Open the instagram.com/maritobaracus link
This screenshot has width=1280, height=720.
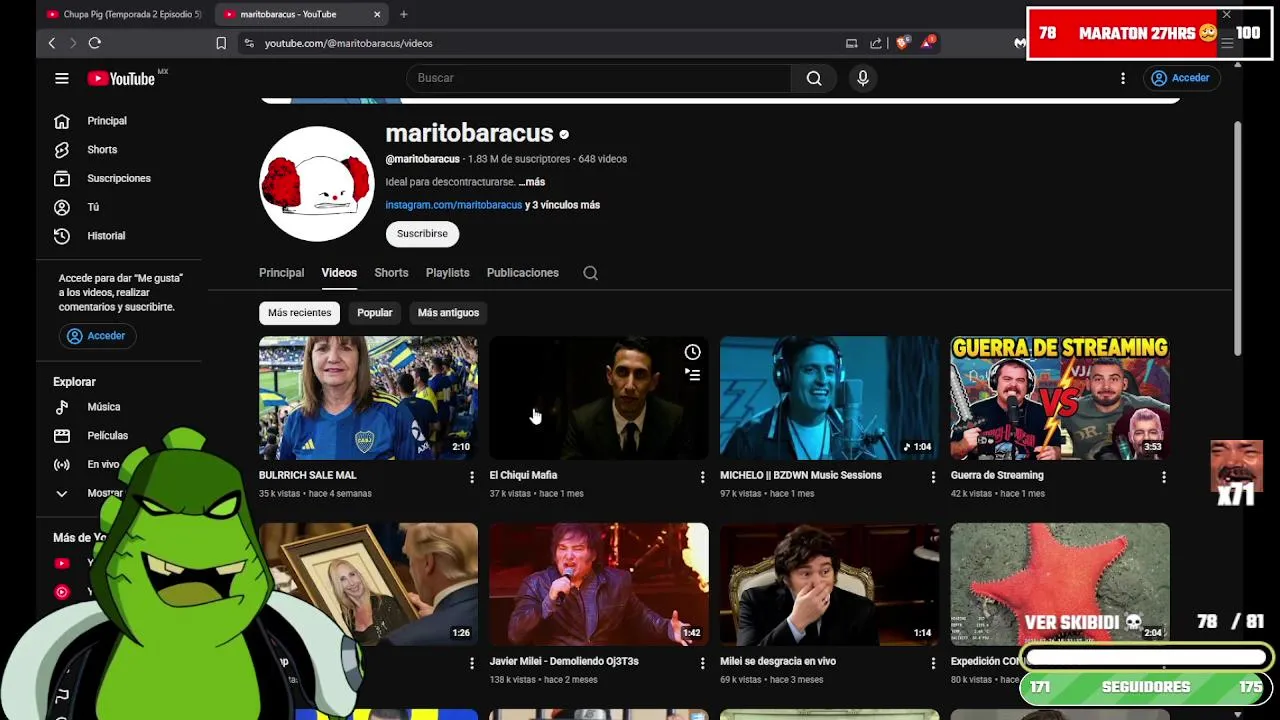(x=454, y=205)
